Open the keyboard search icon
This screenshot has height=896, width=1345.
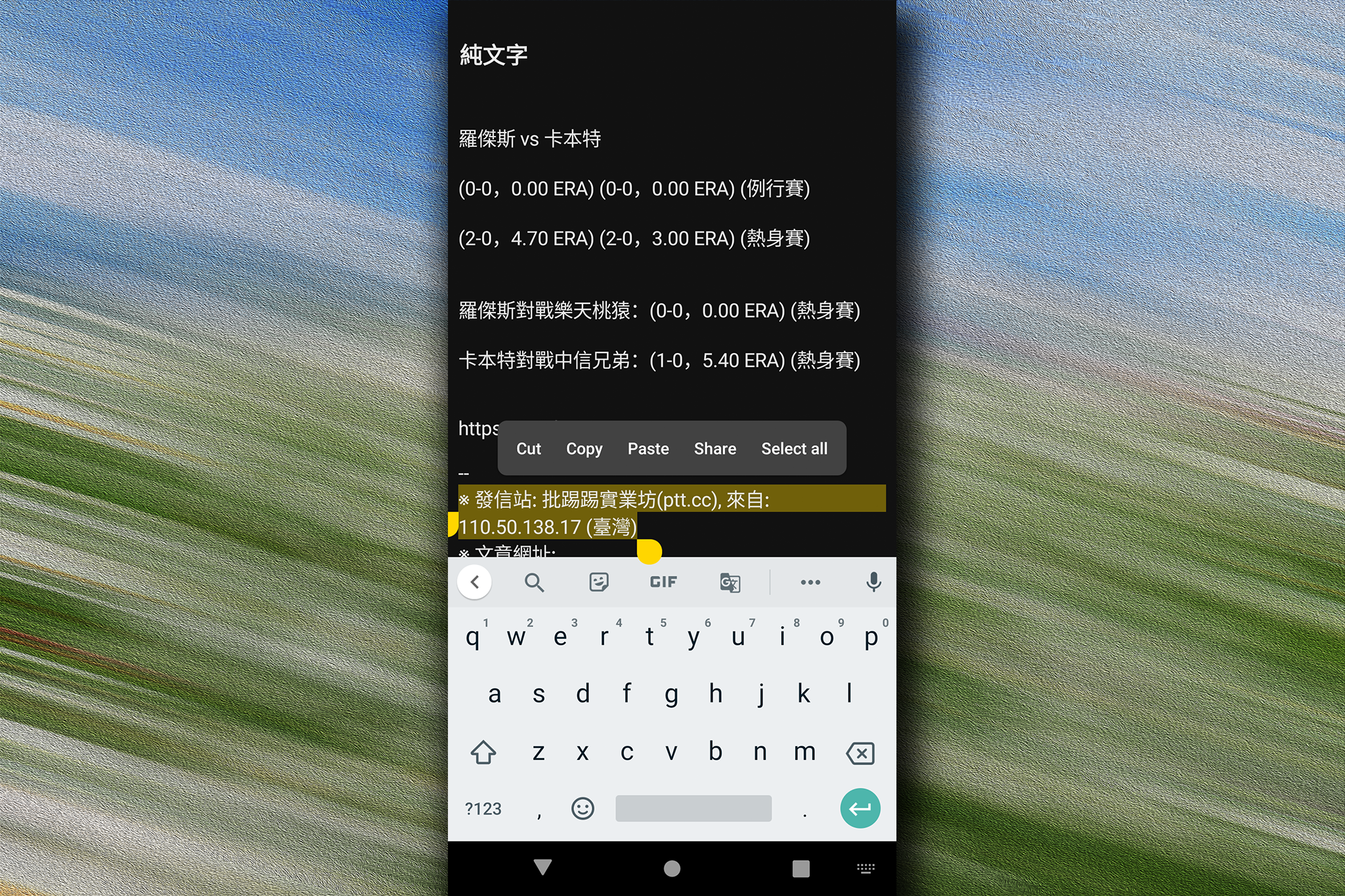click(534, 582)
